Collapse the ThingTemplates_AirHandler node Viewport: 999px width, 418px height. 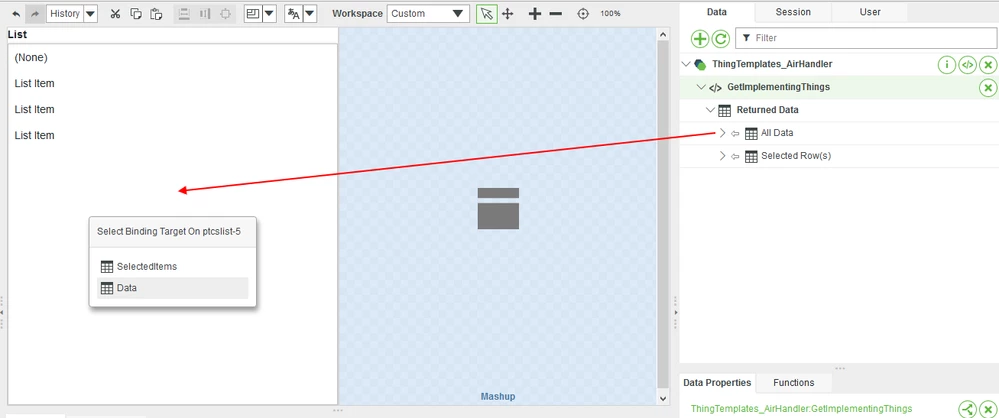click(686, 64)
